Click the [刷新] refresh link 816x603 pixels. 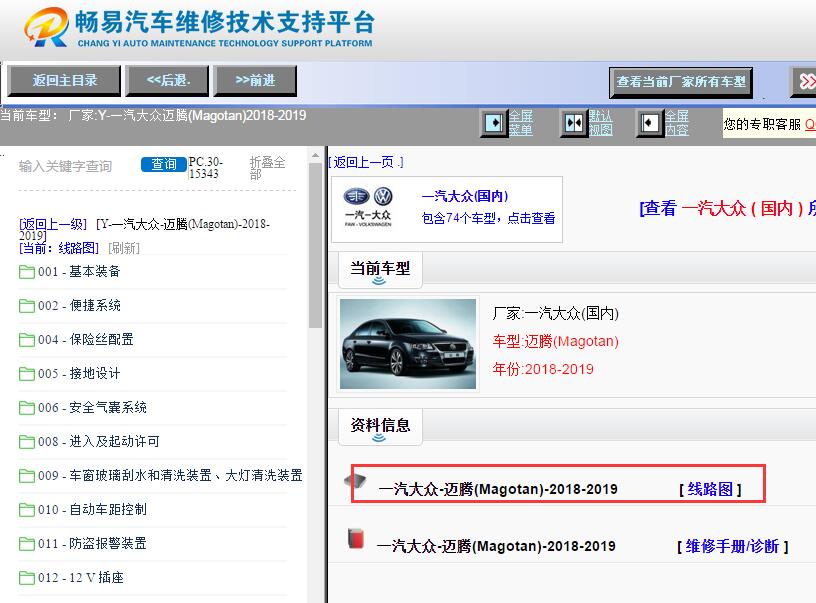[124, 248]
